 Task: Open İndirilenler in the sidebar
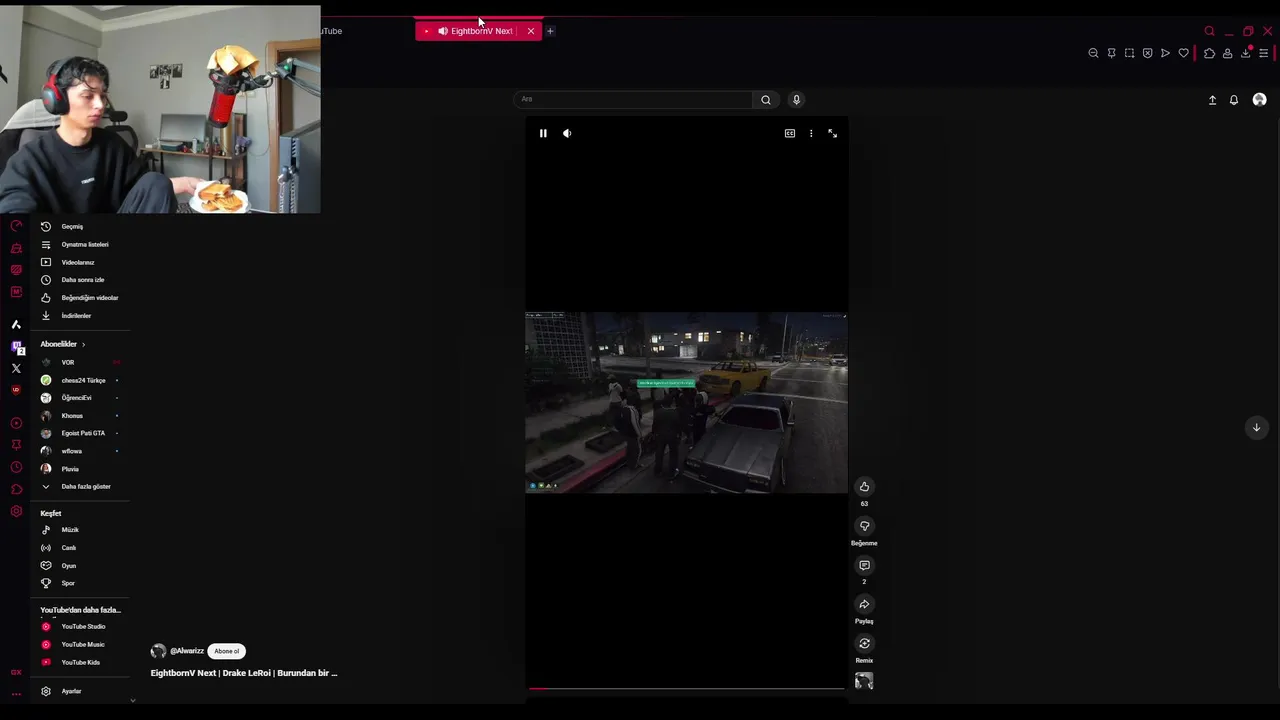click(x=80, y=316)
